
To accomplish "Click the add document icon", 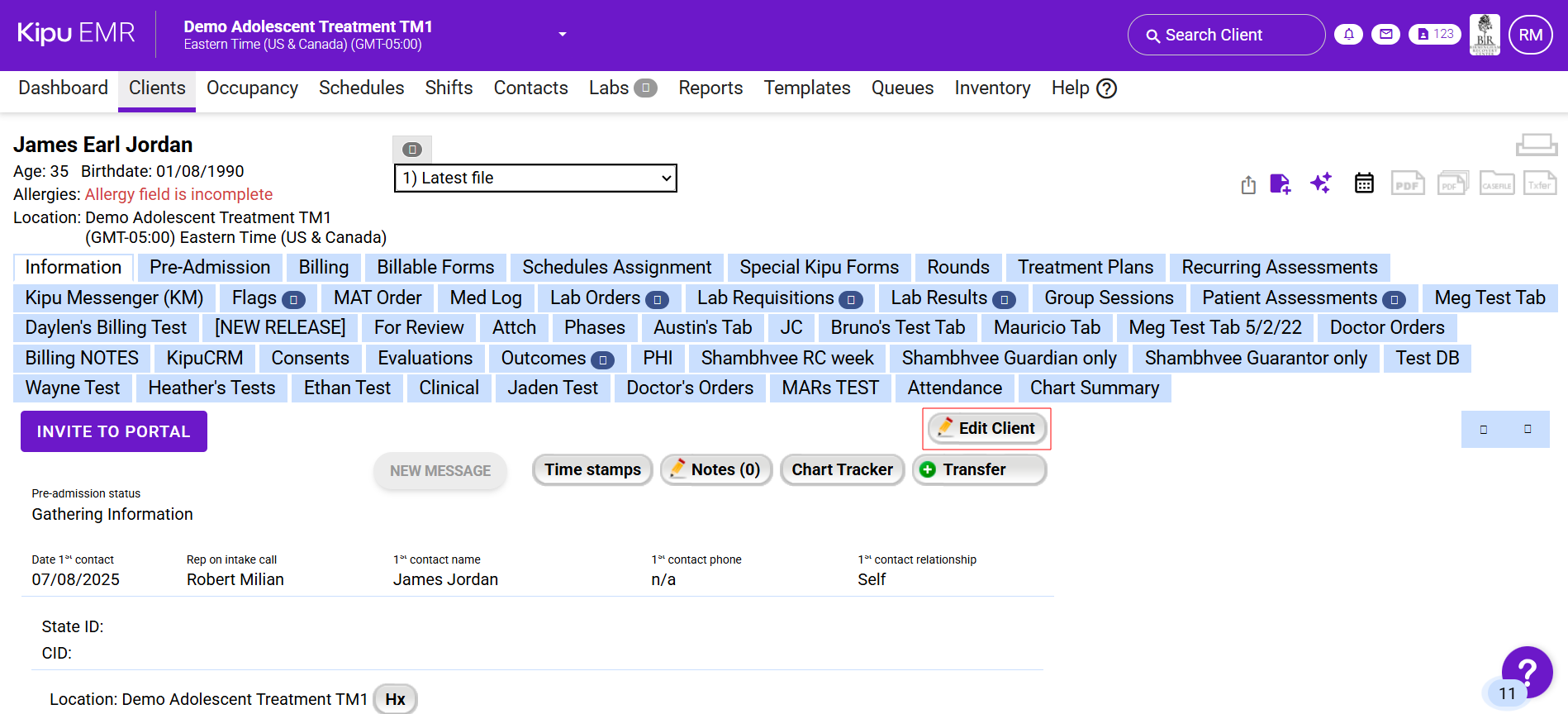I will (x=1280, y=183).
